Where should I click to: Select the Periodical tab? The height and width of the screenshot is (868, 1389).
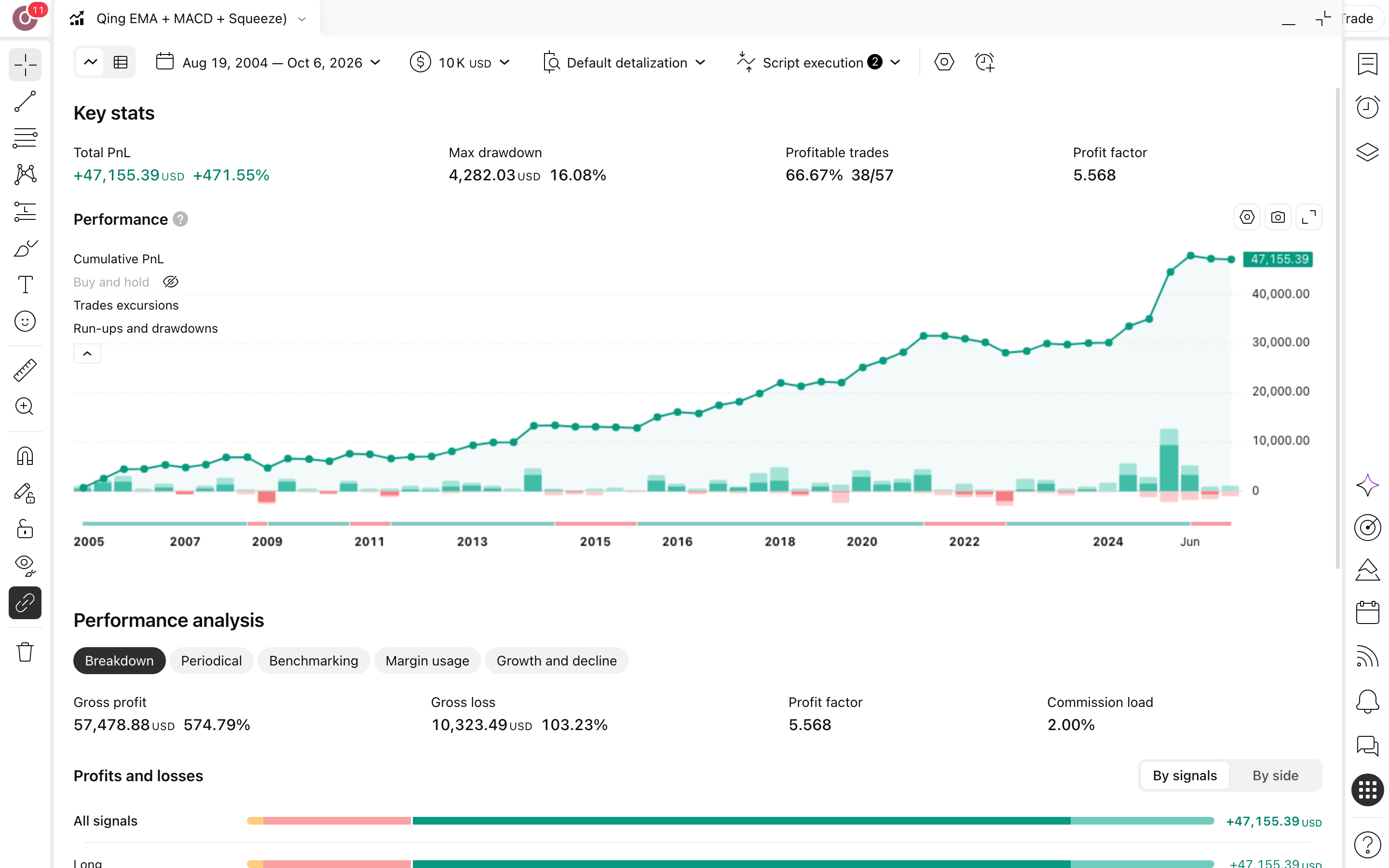211,661
